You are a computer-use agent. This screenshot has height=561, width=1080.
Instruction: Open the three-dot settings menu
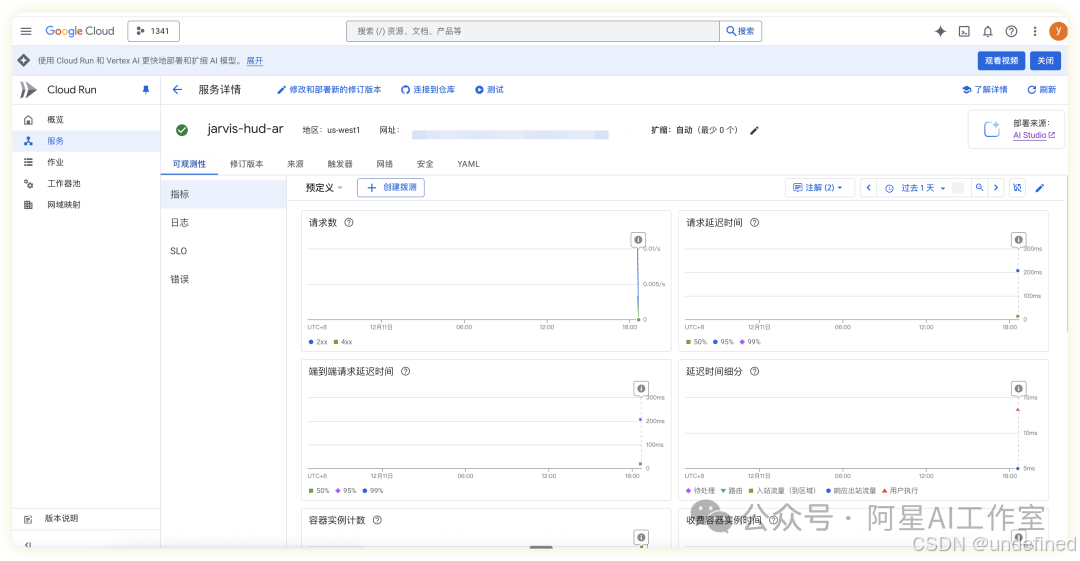click(1035, 31)
